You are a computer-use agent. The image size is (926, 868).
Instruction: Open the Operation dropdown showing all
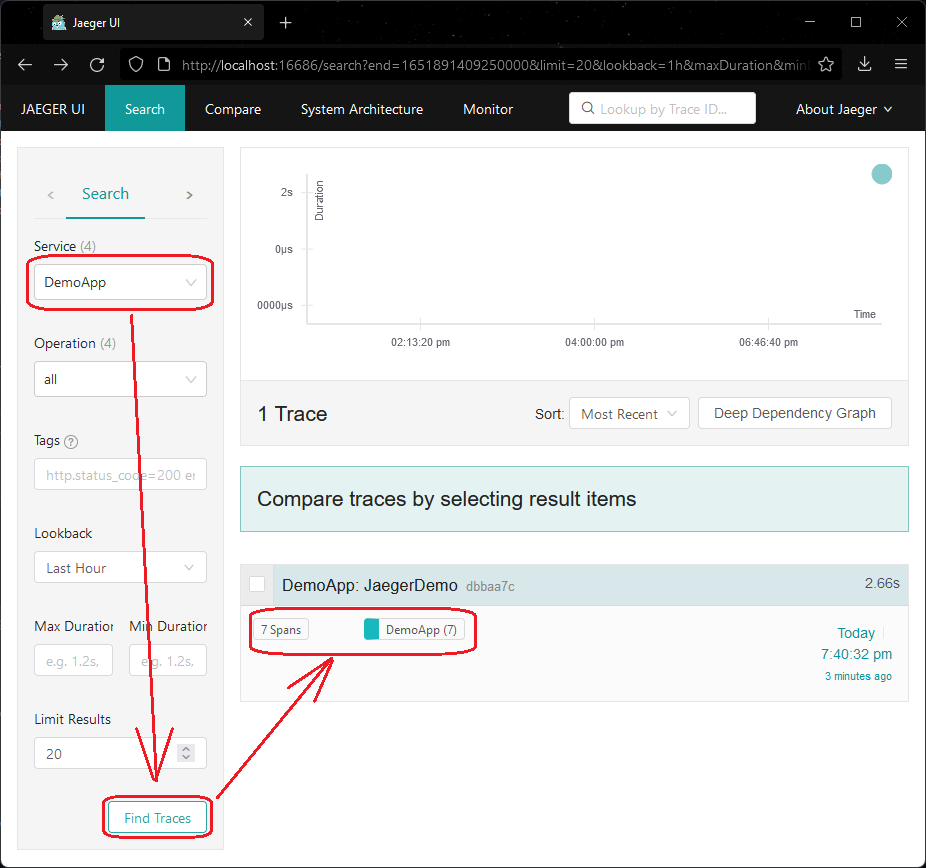pos(120,379)
